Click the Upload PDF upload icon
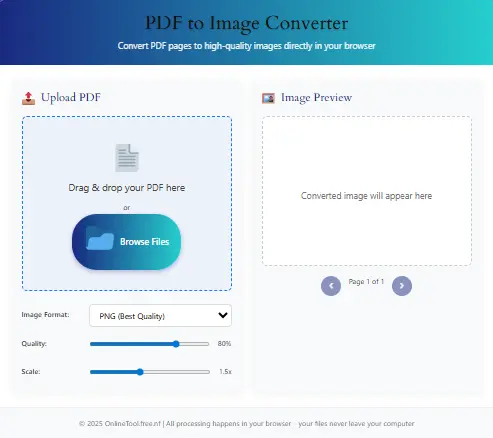Screen dimensions: 493x438 (28, 98)
